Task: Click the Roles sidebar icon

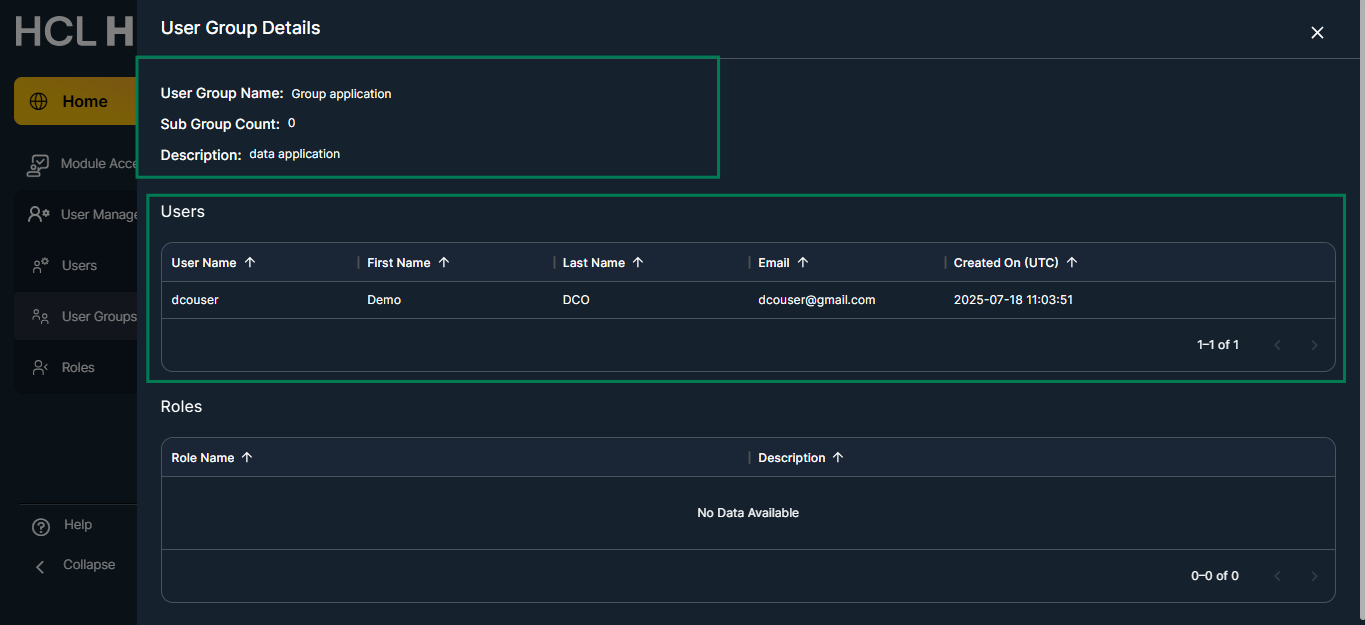Action: [40, 367]
